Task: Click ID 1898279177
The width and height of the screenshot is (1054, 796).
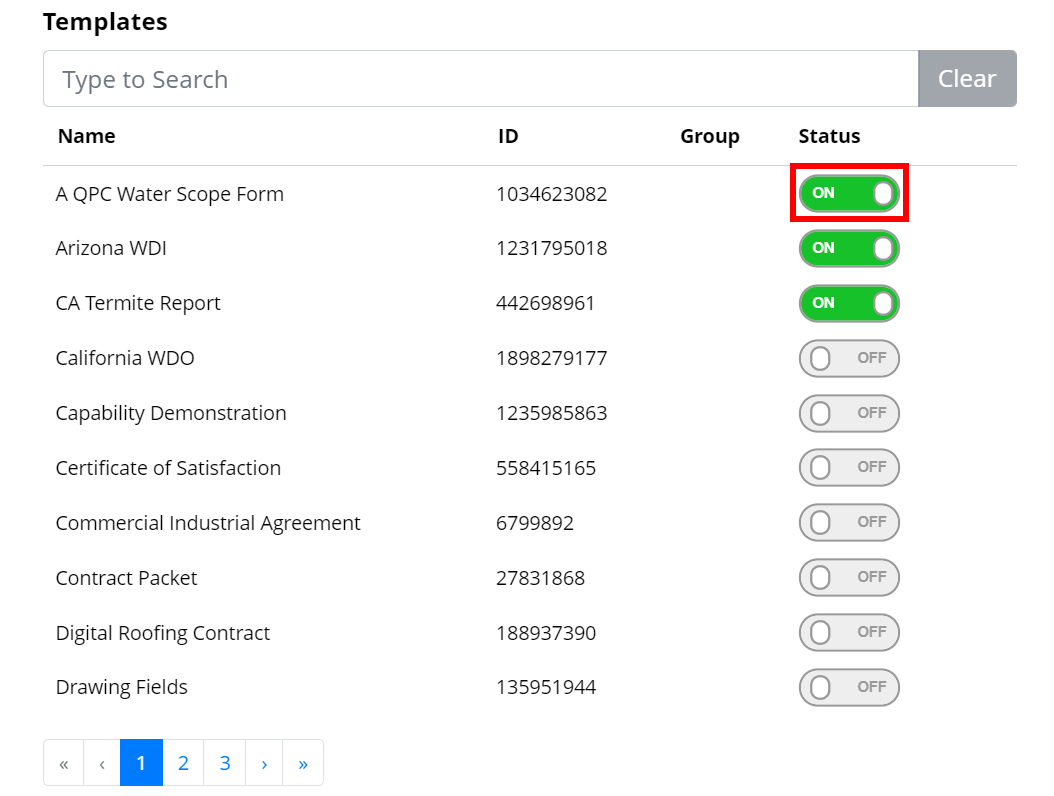Action: [552, 358]
